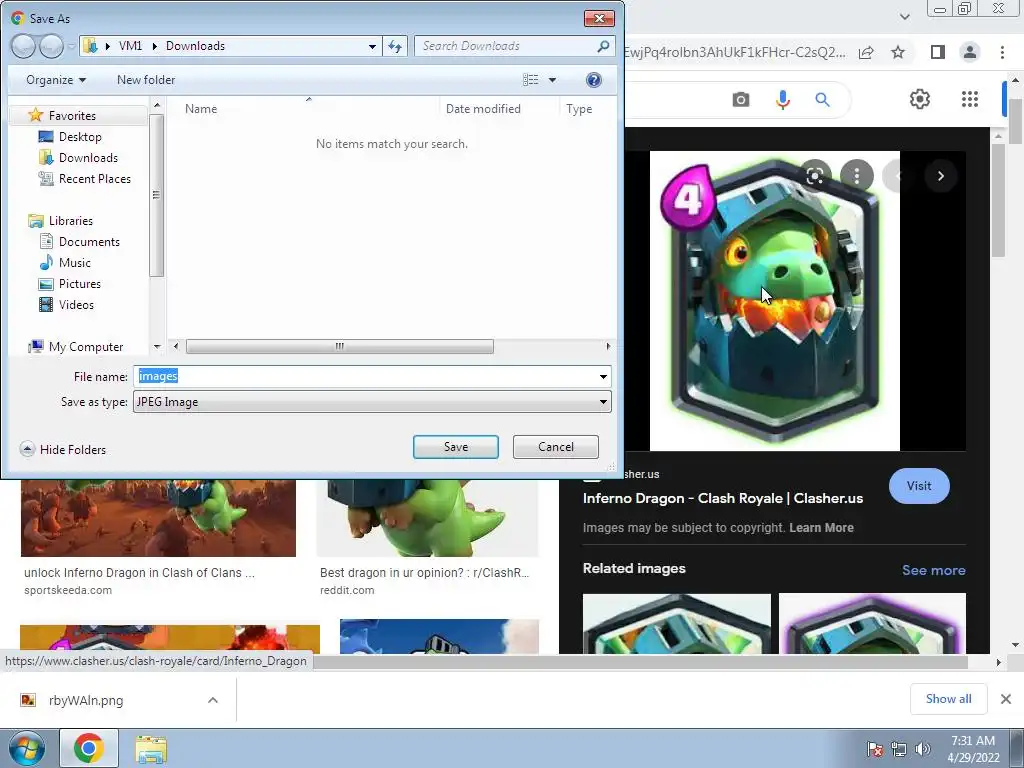Viewport: 1024px width, 768px height.
Task: Open the Music library
Action: click(x=74, y=263)
